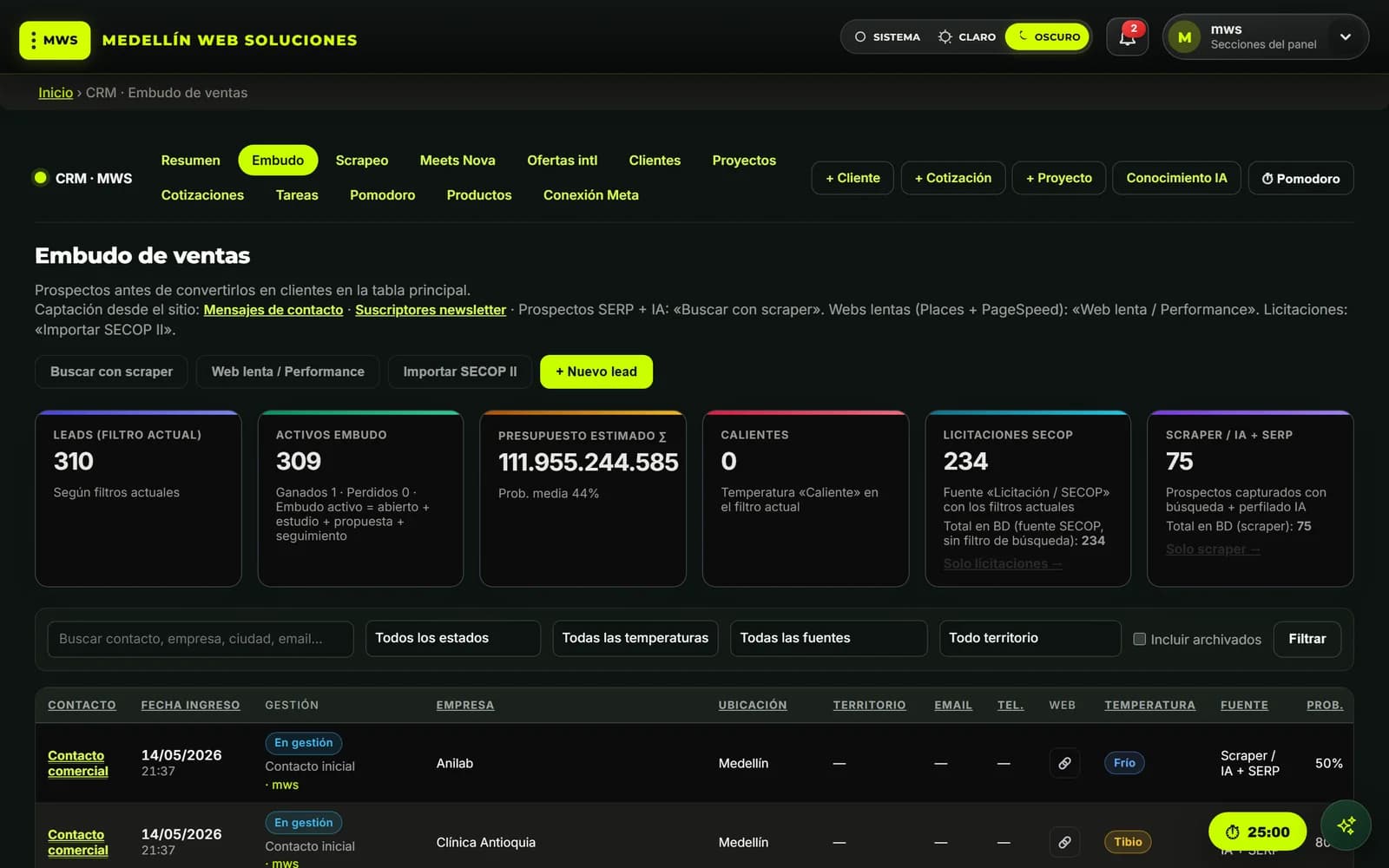Click the Frío temperature badge
This screenshot has height=868, width=1389.
click(x=1124, y=763)
